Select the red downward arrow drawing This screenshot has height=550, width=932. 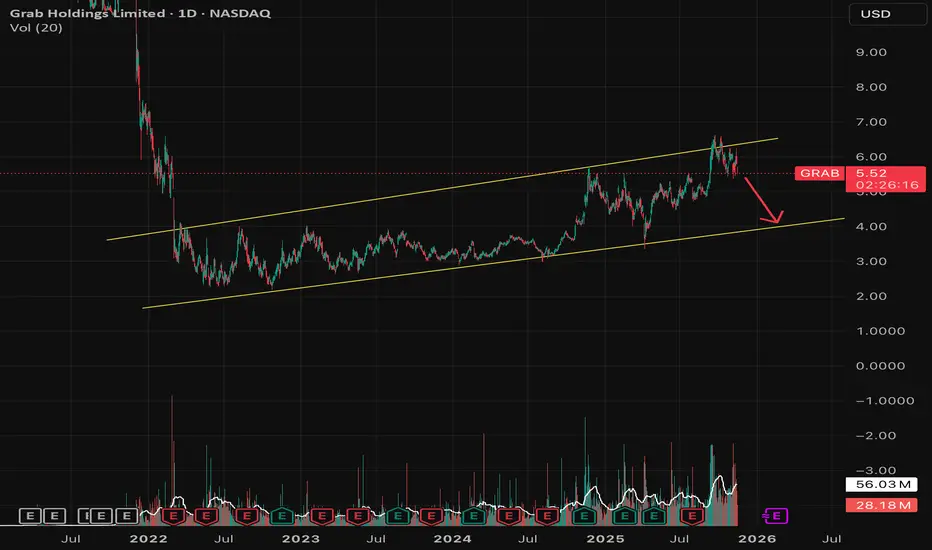point(764,200)
